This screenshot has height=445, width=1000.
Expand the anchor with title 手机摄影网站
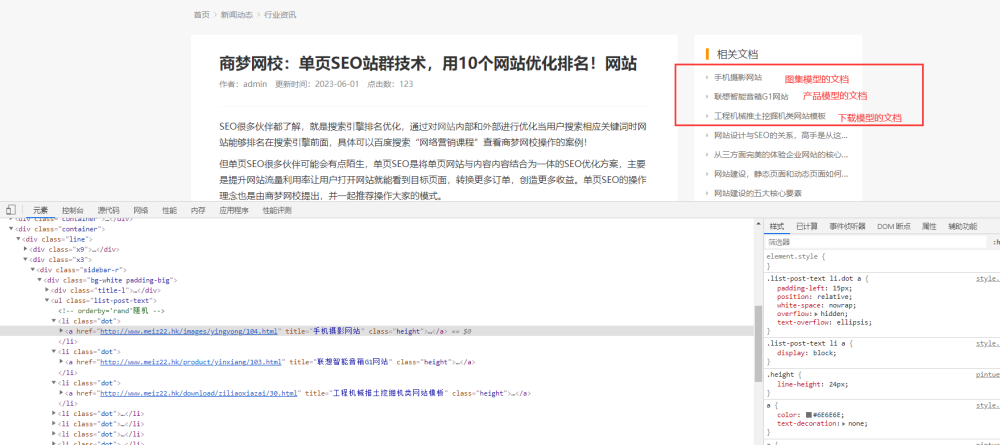(x=61, y=331)
